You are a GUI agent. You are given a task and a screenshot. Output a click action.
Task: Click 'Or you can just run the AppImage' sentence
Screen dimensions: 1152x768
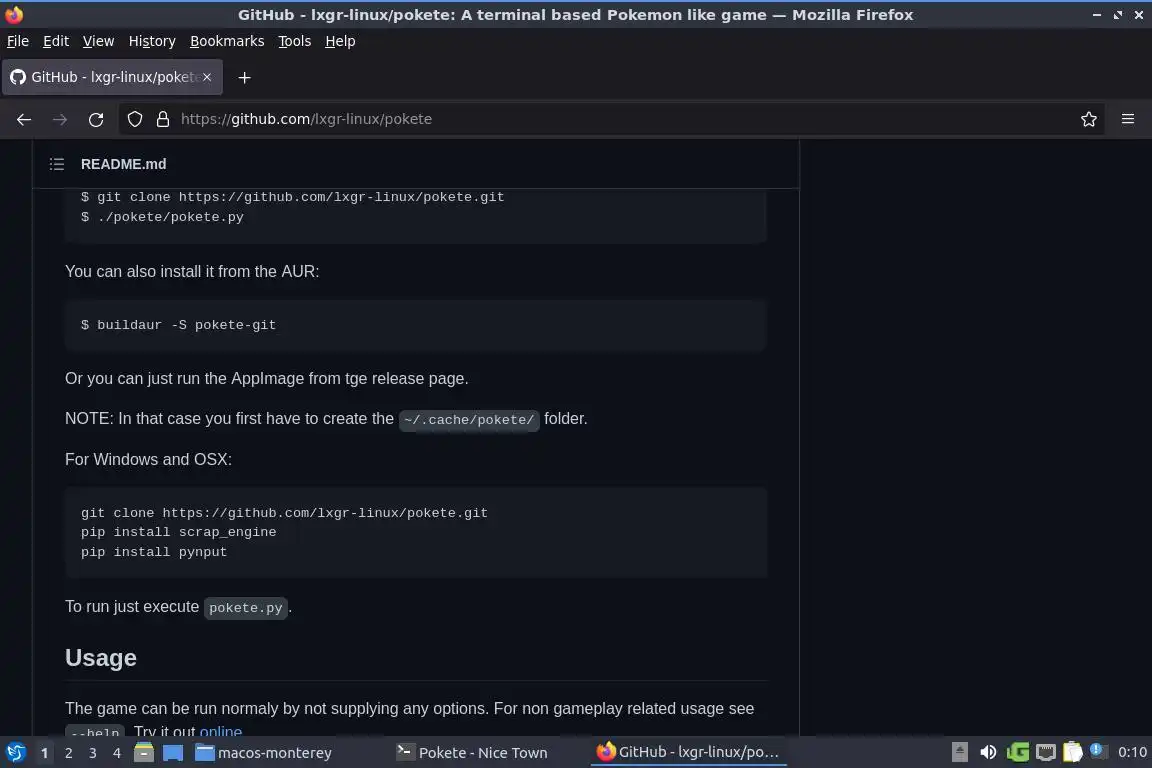267,378
